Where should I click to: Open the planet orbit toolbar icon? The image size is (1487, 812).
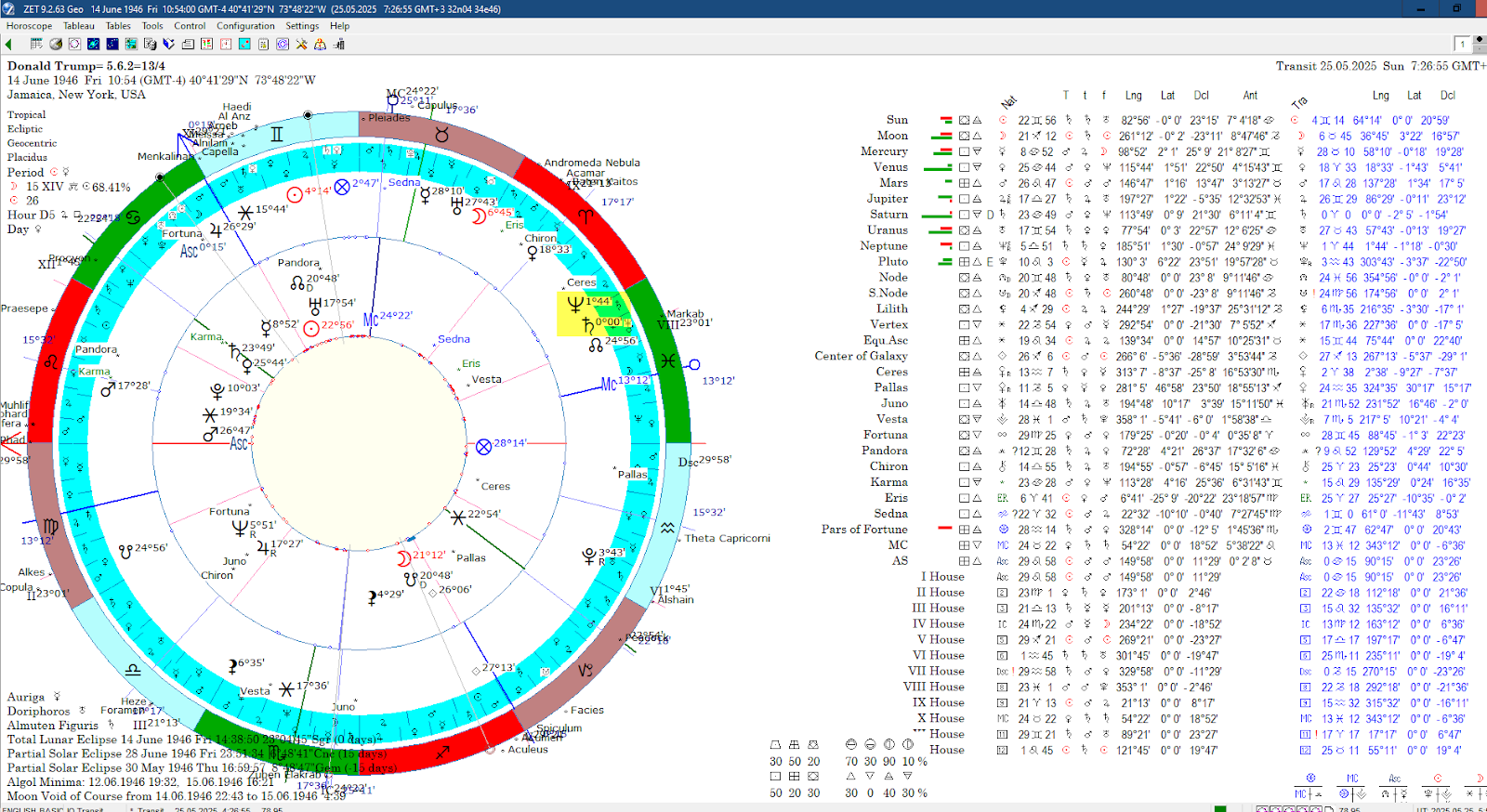click(93, 44)
